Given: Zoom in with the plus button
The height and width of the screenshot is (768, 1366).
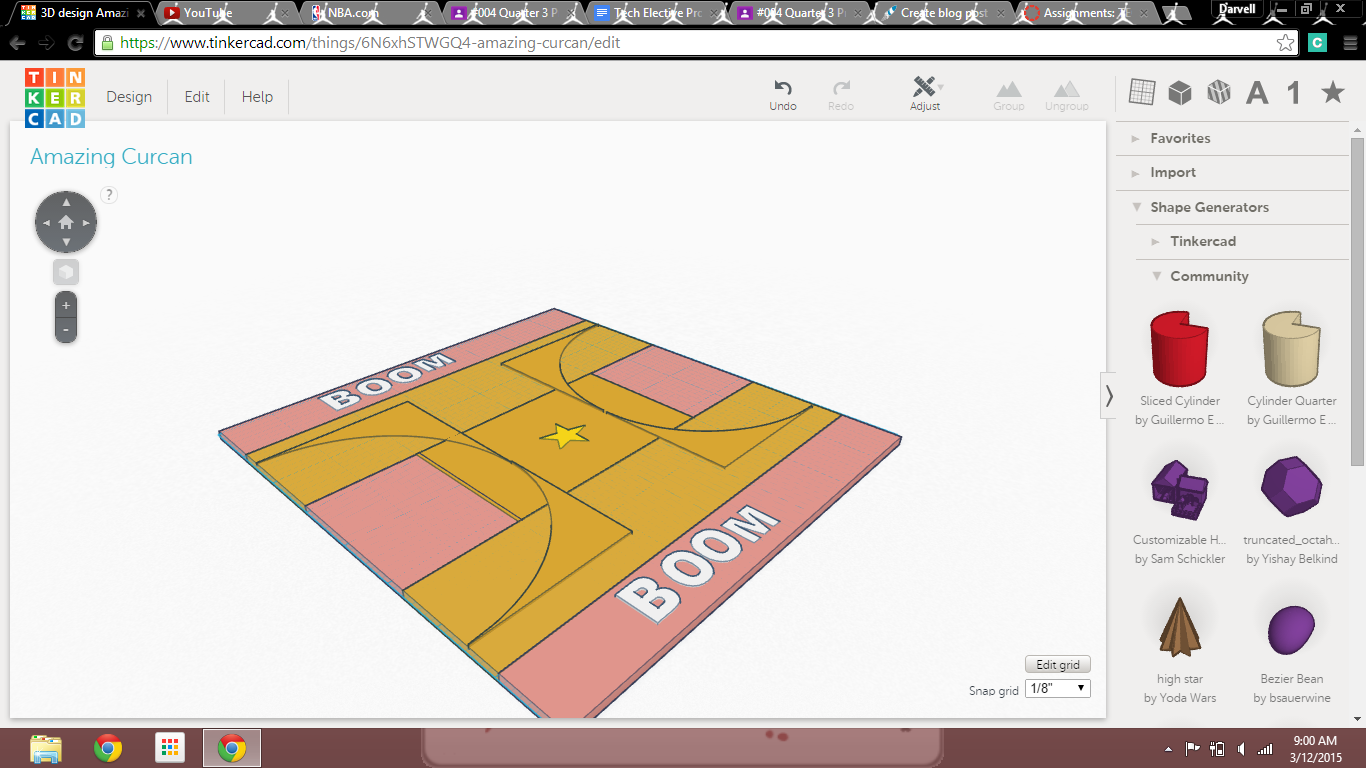Looking at the screenshot, I should point(66,305).
